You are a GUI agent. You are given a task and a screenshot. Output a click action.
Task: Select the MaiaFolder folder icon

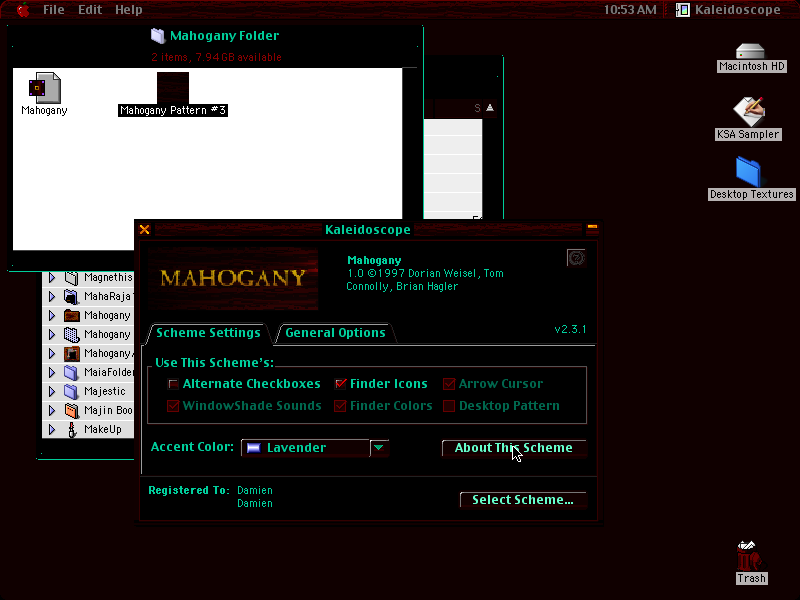(x=71, y=372)
